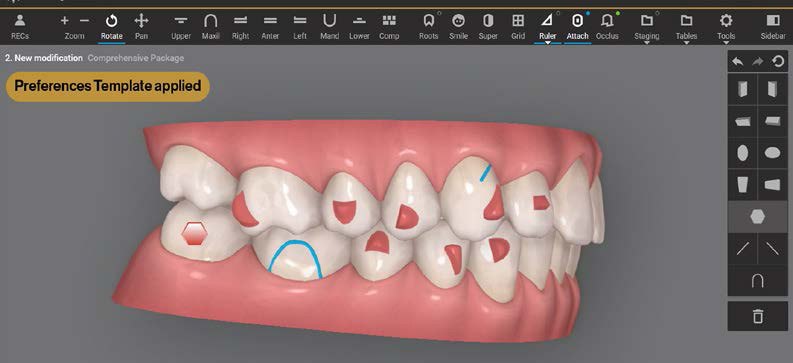Switch to the Mandibular occlusal view
Screen dimensions: 793x363
coord(329,27)
